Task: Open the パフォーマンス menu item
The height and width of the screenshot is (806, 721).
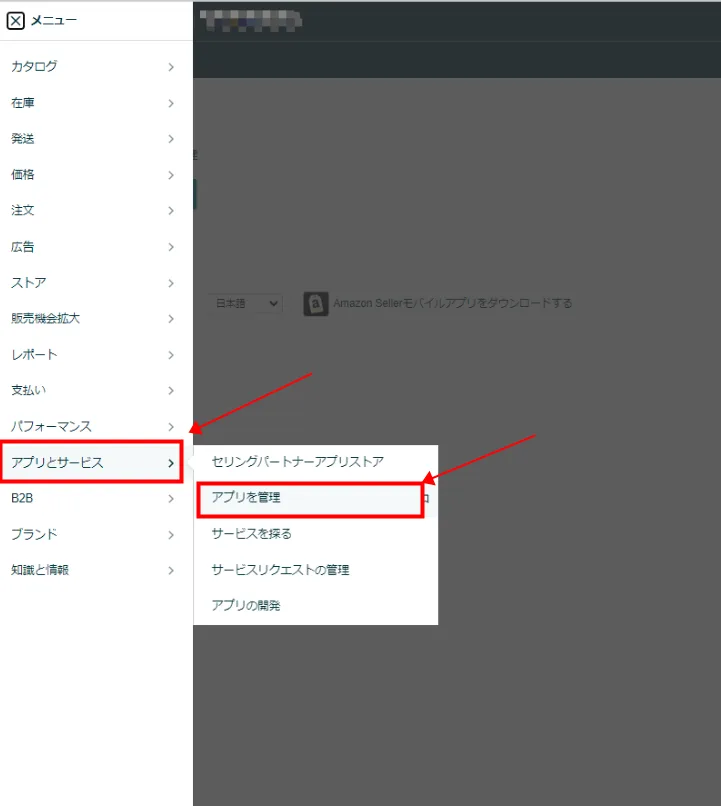Action: coord(96,426)
